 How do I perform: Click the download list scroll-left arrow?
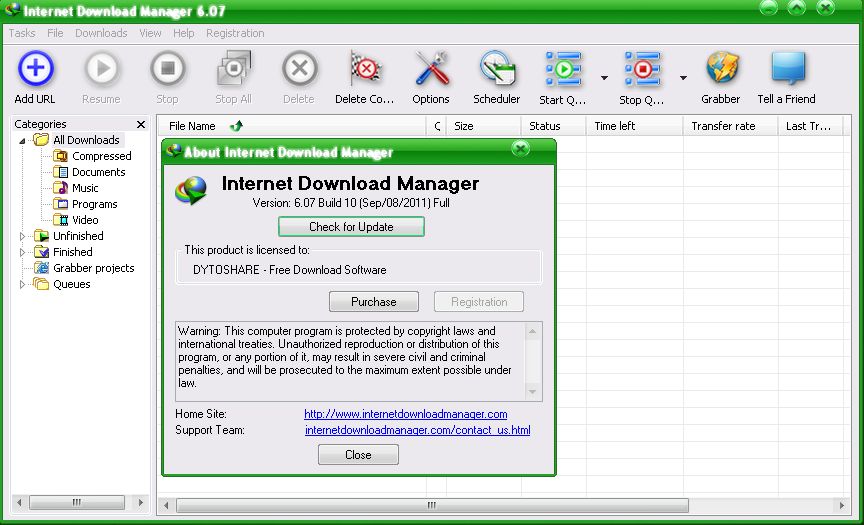(166, 505)
